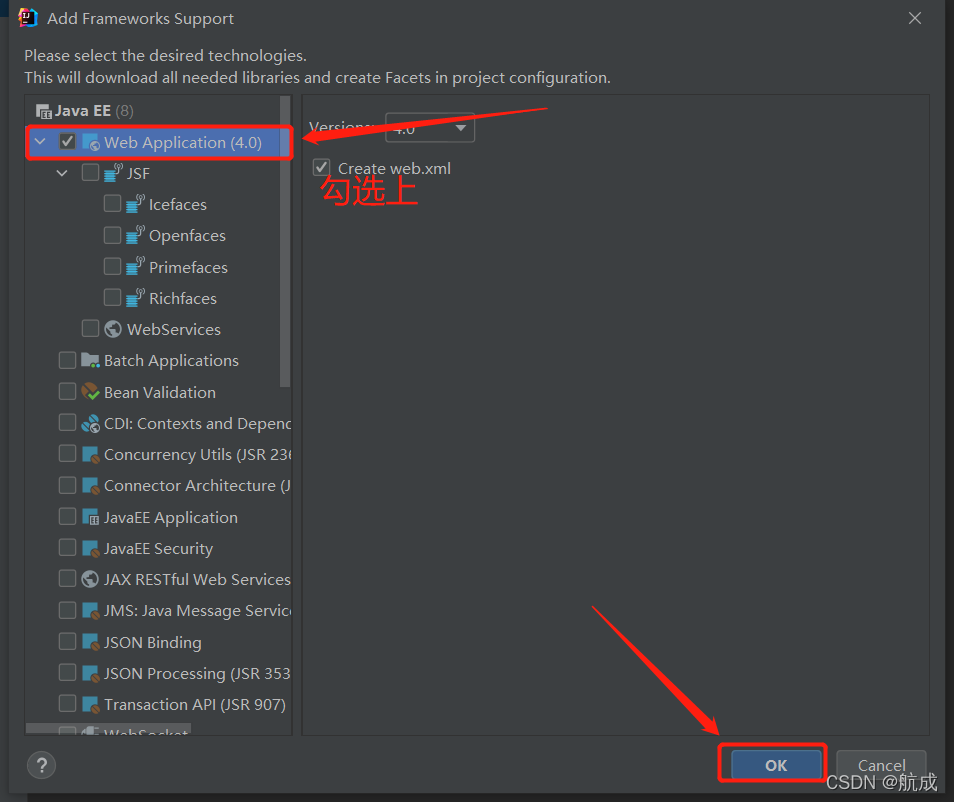Click the CDI Contexts icon
The height and width of the screenshot is (802, 954).
coord(91,423)
